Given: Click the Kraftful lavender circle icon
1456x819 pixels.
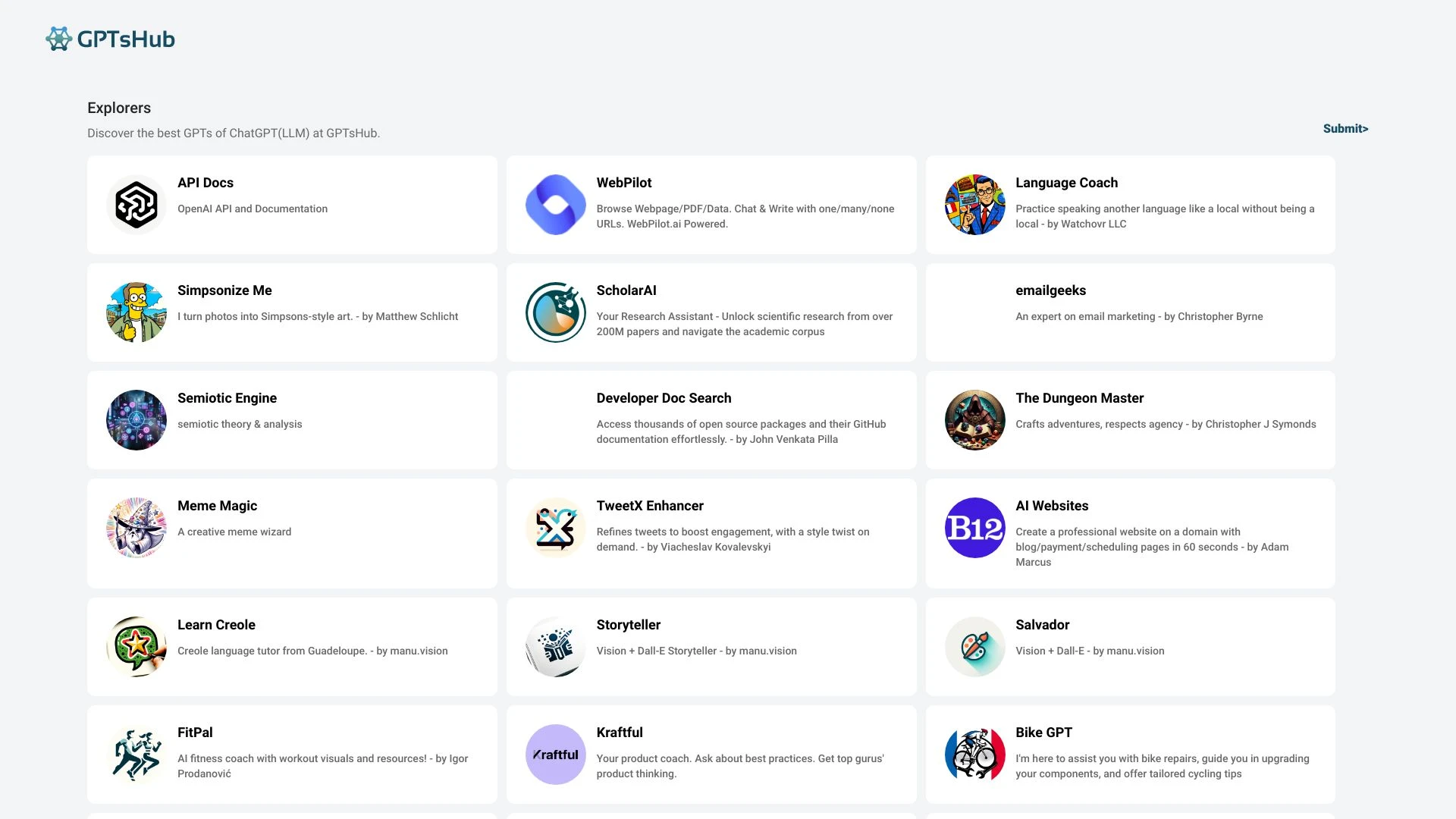Looking at the screenshot, I should click(555, 755).
